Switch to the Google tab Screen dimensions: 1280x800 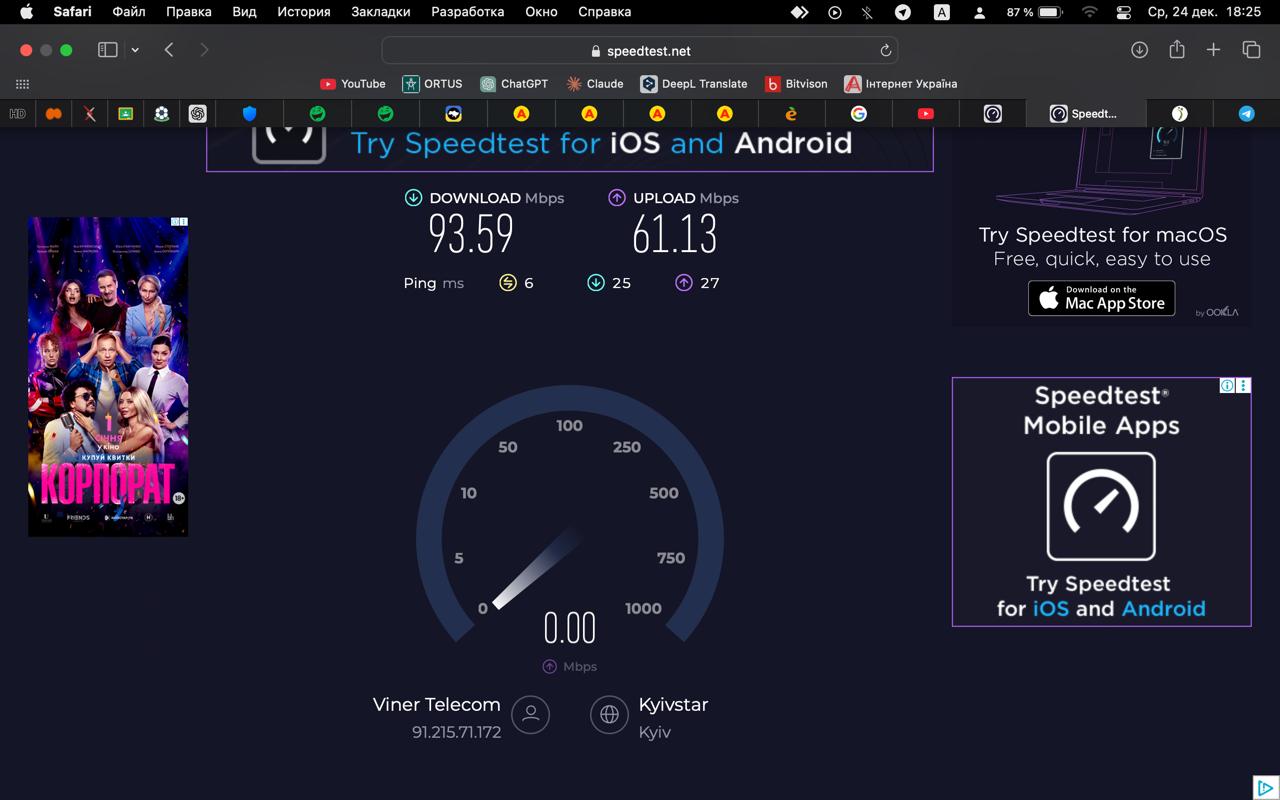coord(858,114)
